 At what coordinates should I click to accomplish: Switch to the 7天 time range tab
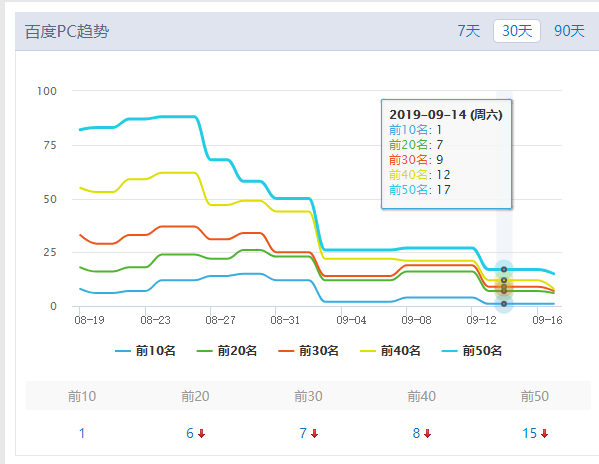(469, 31)
